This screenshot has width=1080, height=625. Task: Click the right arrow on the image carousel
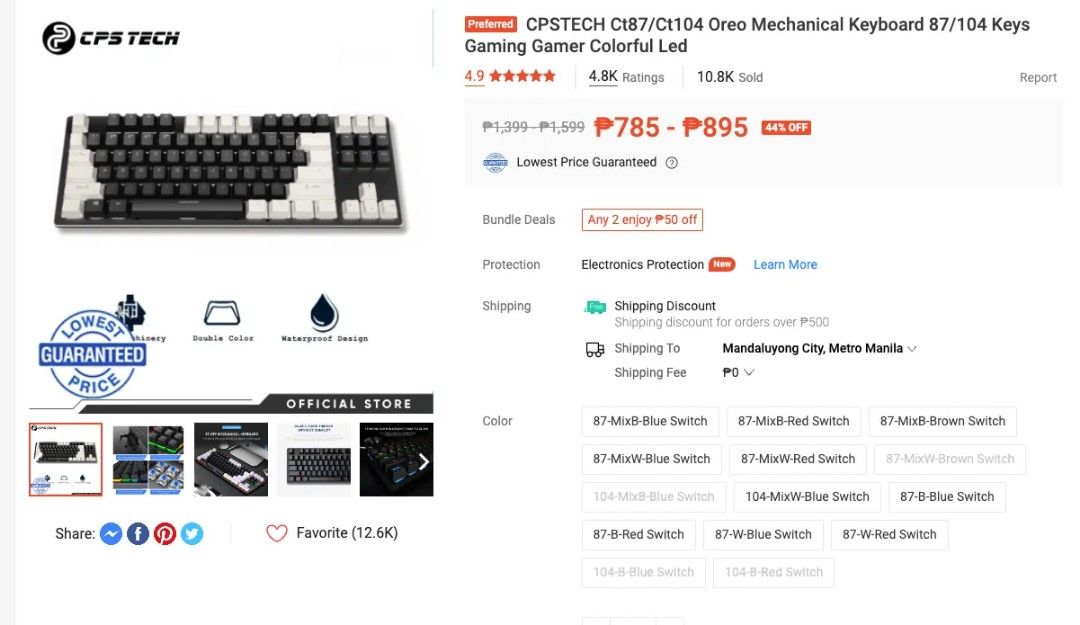tap(423, 461)
